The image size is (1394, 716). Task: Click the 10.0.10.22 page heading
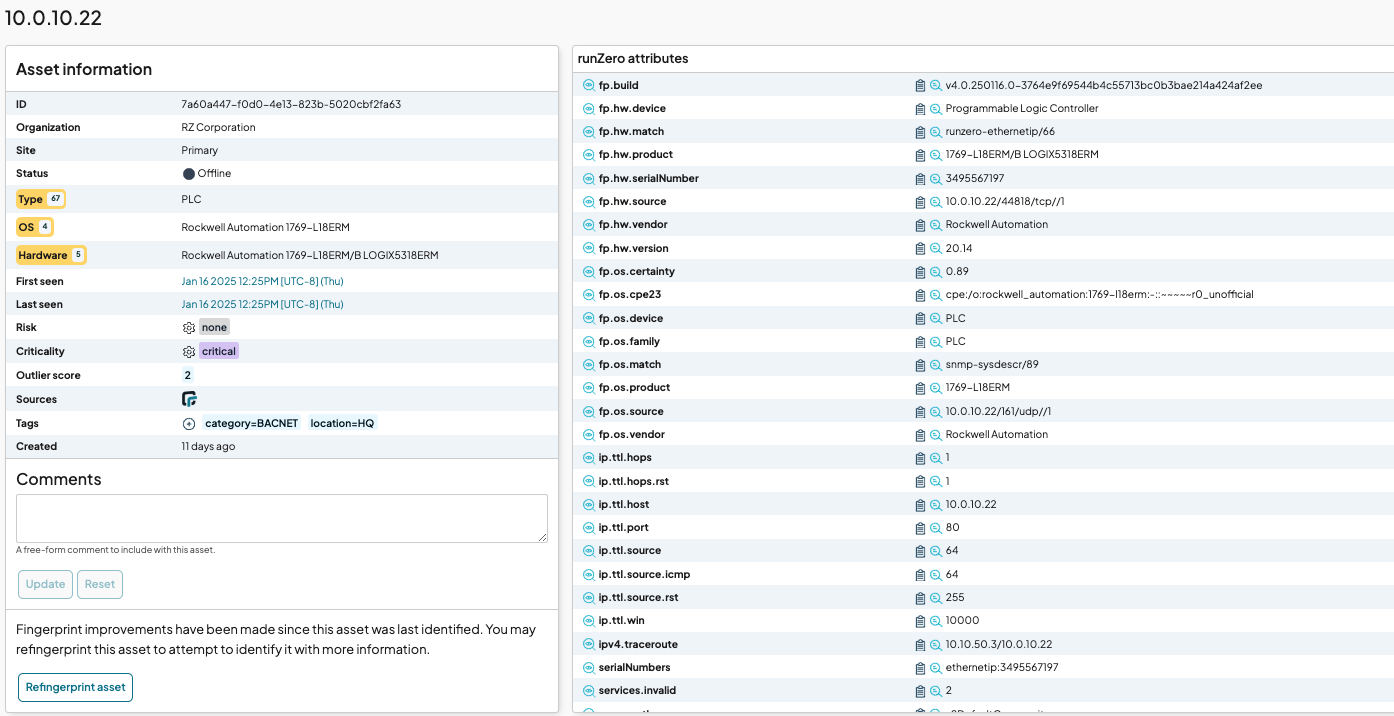tap(53, 18)
